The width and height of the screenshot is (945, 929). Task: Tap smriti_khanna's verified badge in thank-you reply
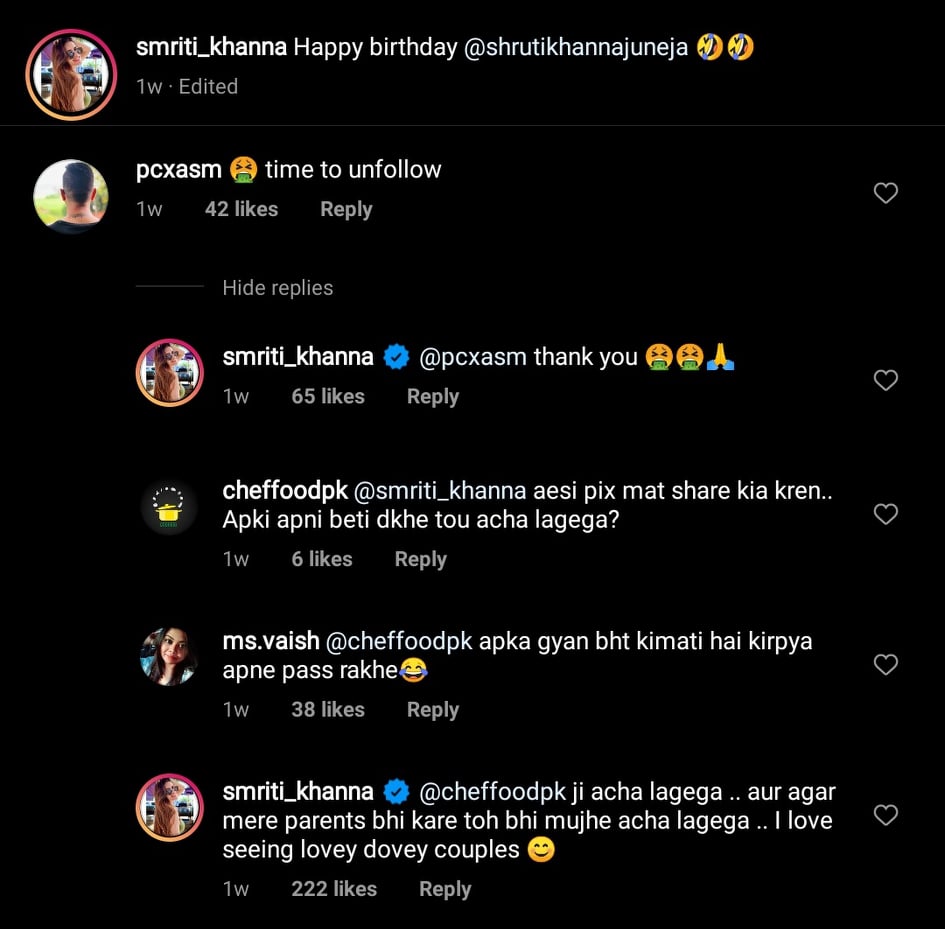pyautogui.click(x=396, y=357)
